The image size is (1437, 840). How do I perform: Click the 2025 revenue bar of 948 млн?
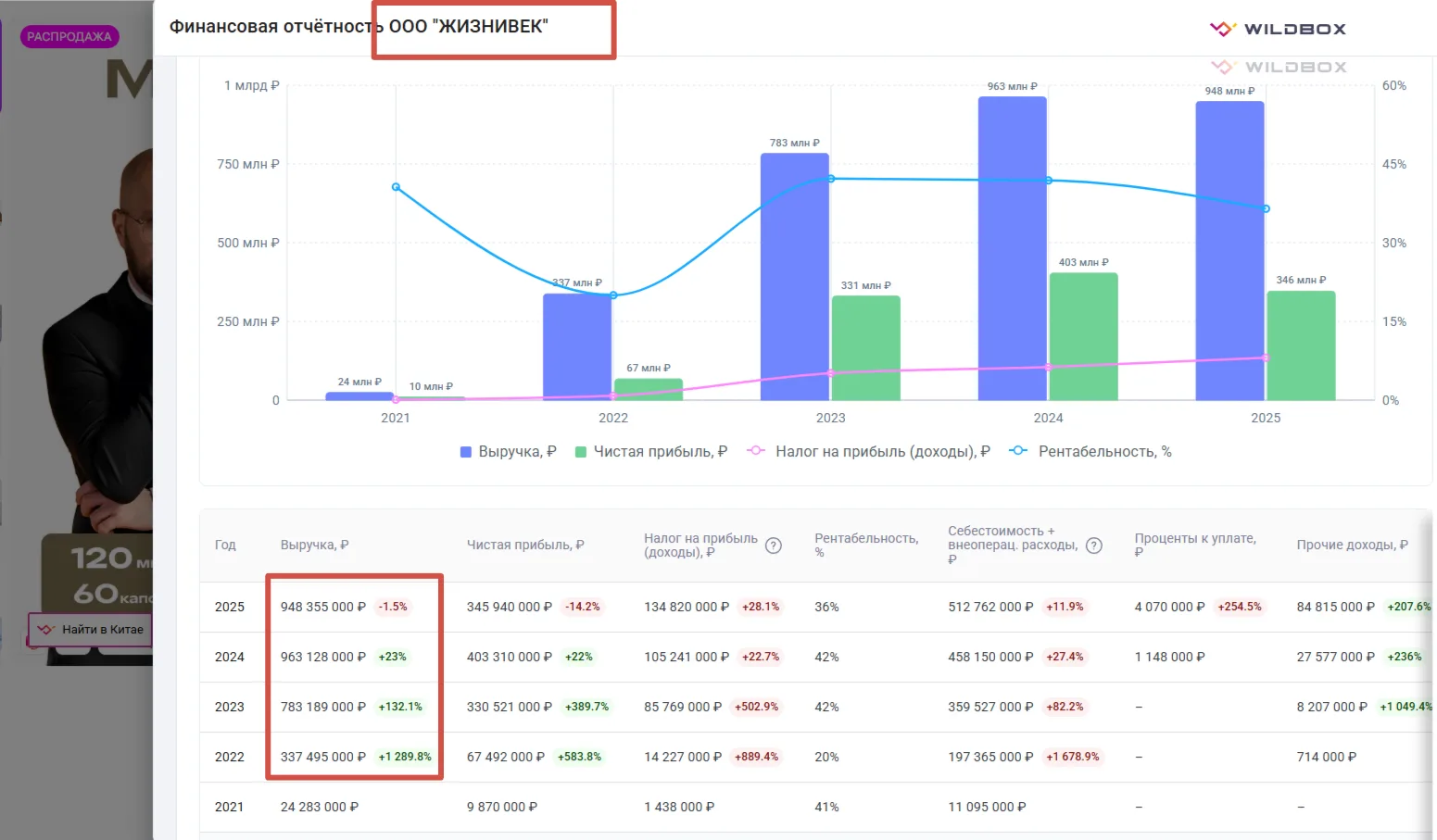pyautogui.click(x=1230, y=251)
